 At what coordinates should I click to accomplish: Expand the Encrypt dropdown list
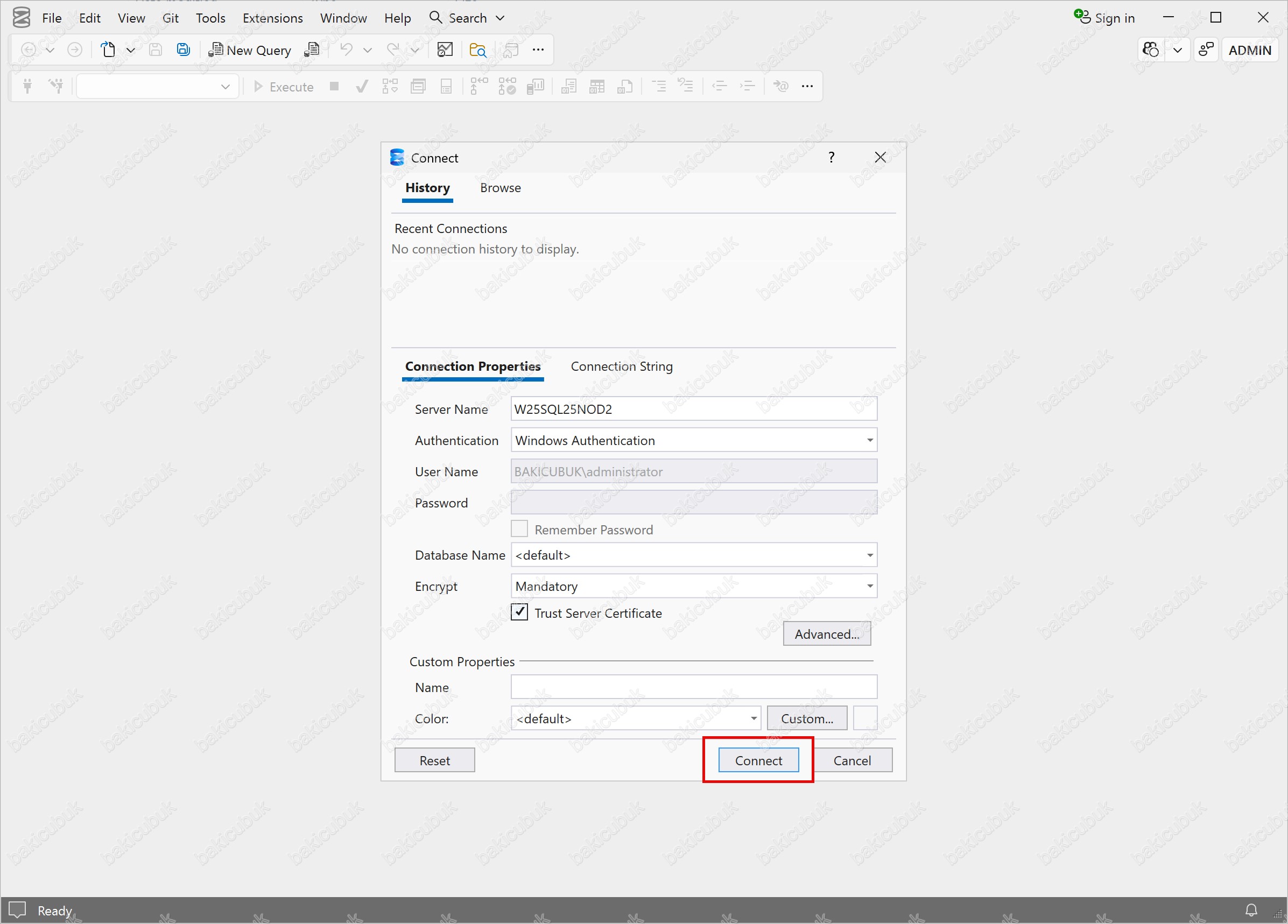click(869, 586)
